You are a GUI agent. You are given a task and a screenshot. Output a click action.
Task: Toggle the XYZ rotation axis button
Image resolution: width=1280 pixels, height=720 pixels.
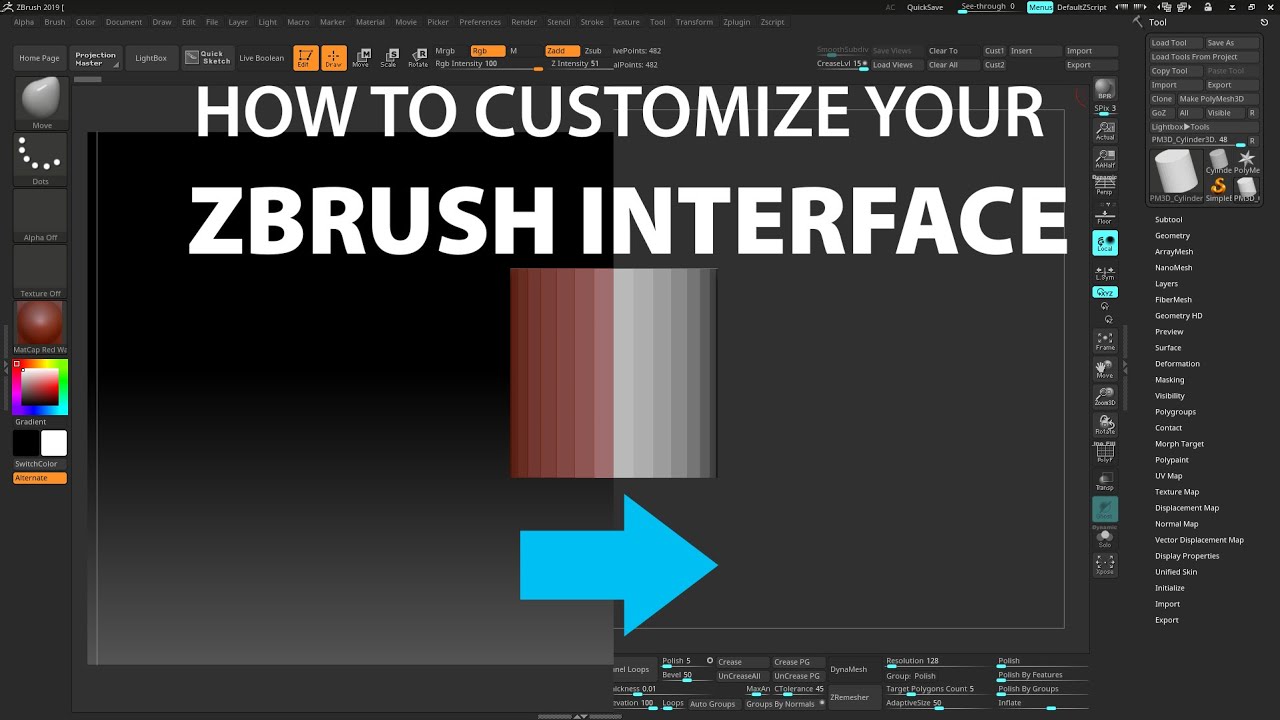[x=1105, y=292]
